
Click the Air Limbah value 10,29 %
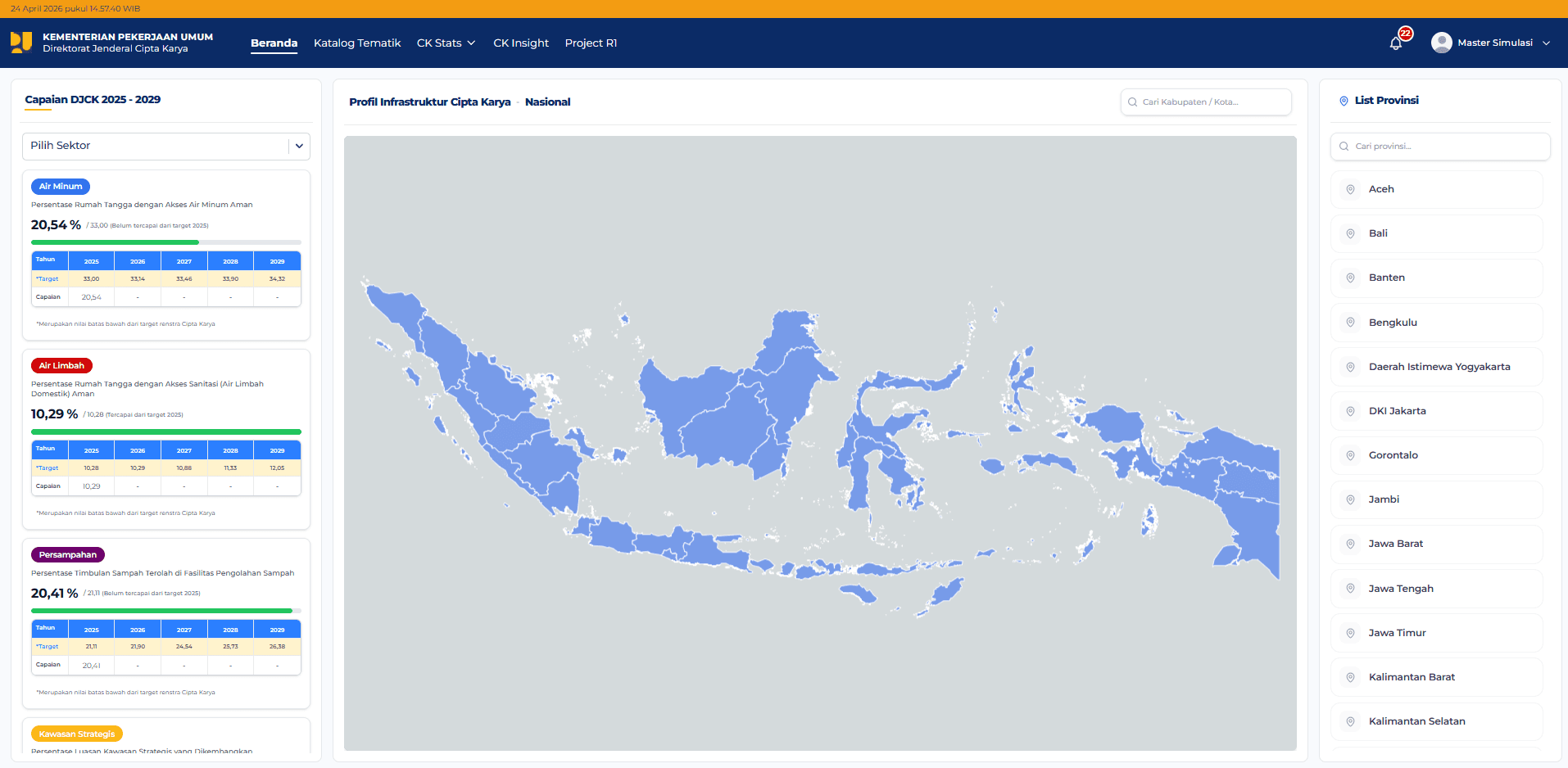[54, 414]
